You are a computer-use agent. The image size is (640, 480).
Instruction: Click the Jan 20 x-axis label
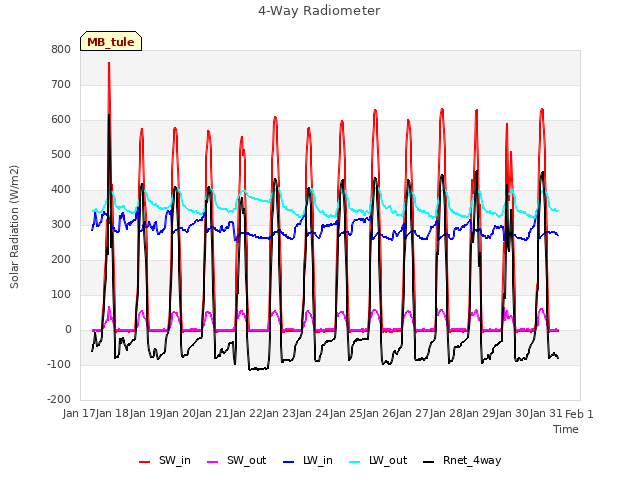tap(179, 414)
